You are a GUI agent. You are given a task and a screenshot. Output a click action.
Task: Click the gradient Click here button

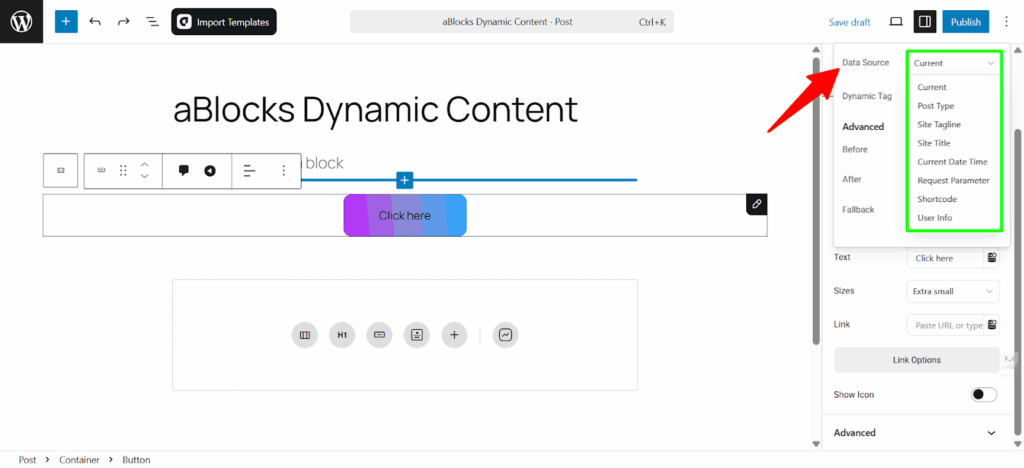(405, 215)
